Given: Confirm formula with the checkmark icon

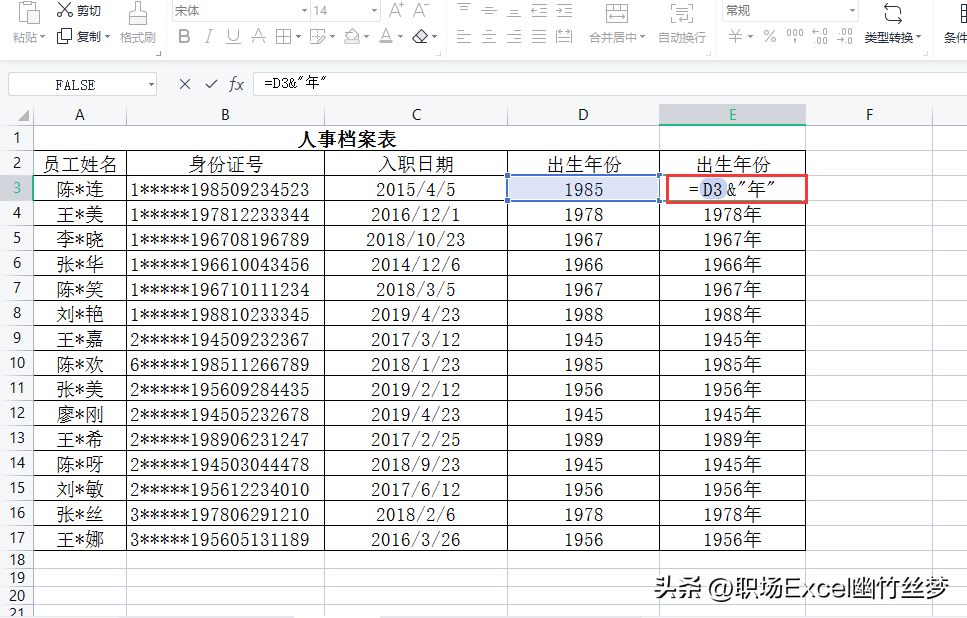Looking at the screenshot, I should point(211,84).
